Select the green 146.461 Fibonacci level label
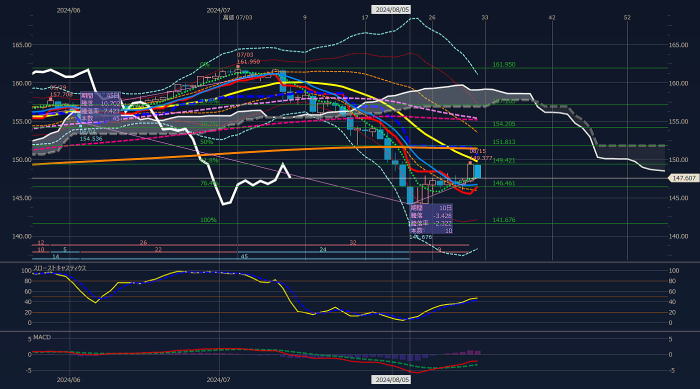The height and width of the screenshot is (389, 700). click(504, 183)
